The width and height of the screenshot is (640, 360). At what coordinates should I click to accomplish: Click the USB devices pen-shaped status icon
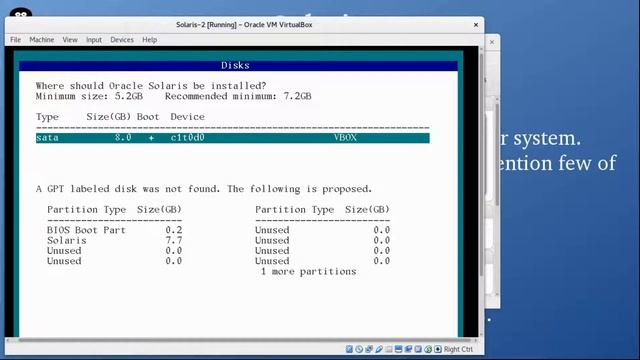click(x=379, y=349)
